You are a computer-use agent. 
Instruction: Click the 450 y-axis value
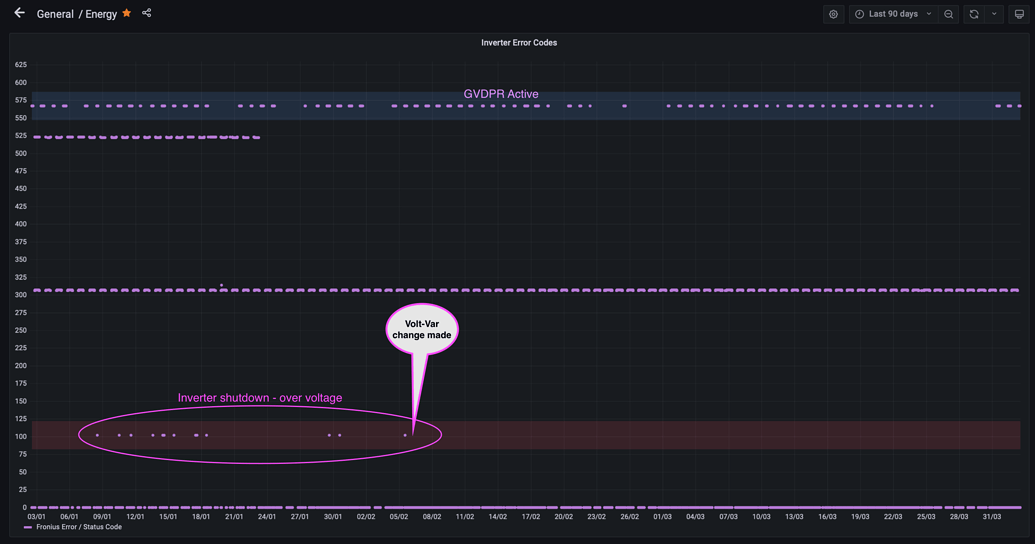[20, 189]
